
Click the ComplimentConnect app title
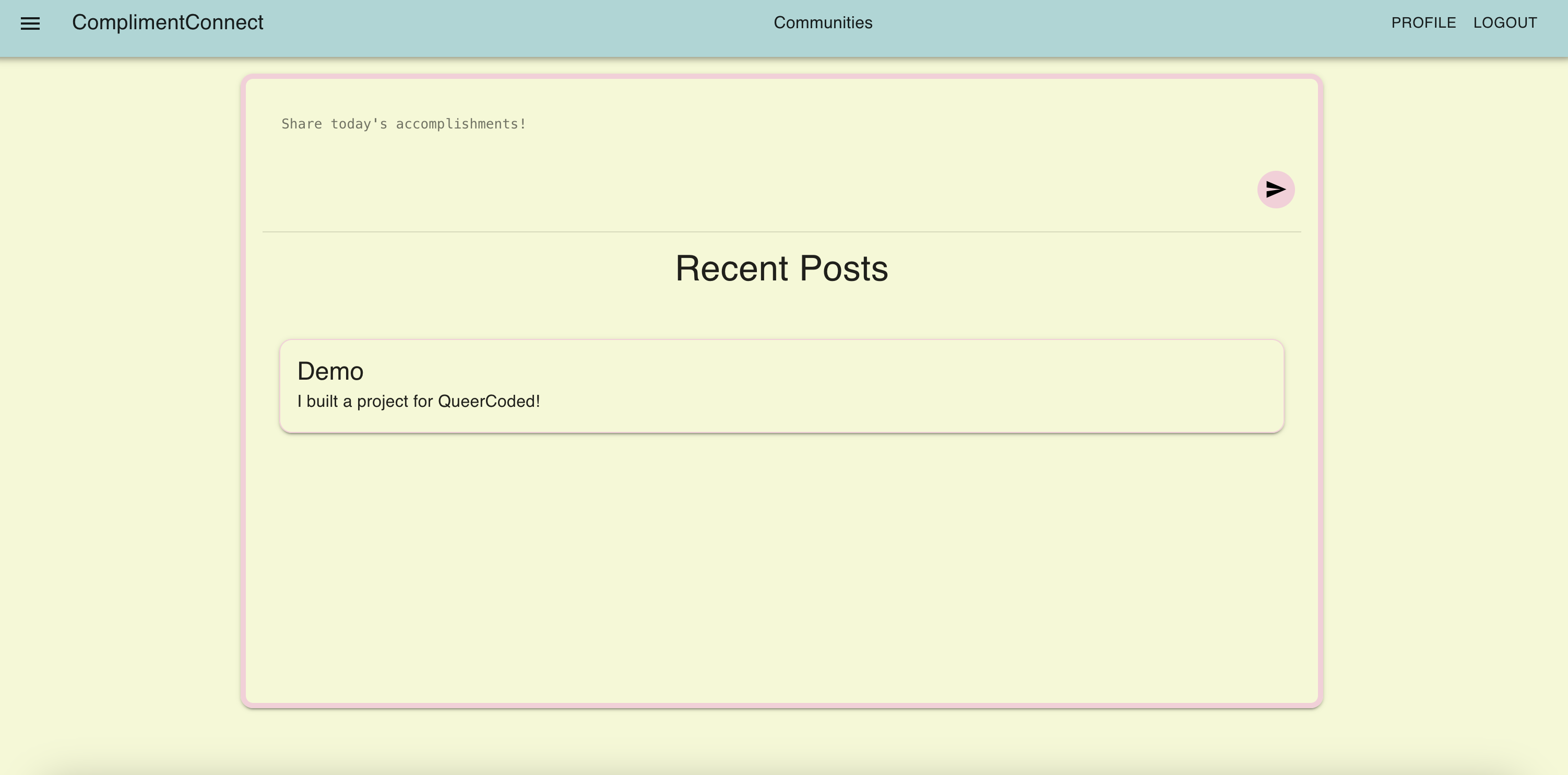tap(168, 22)
